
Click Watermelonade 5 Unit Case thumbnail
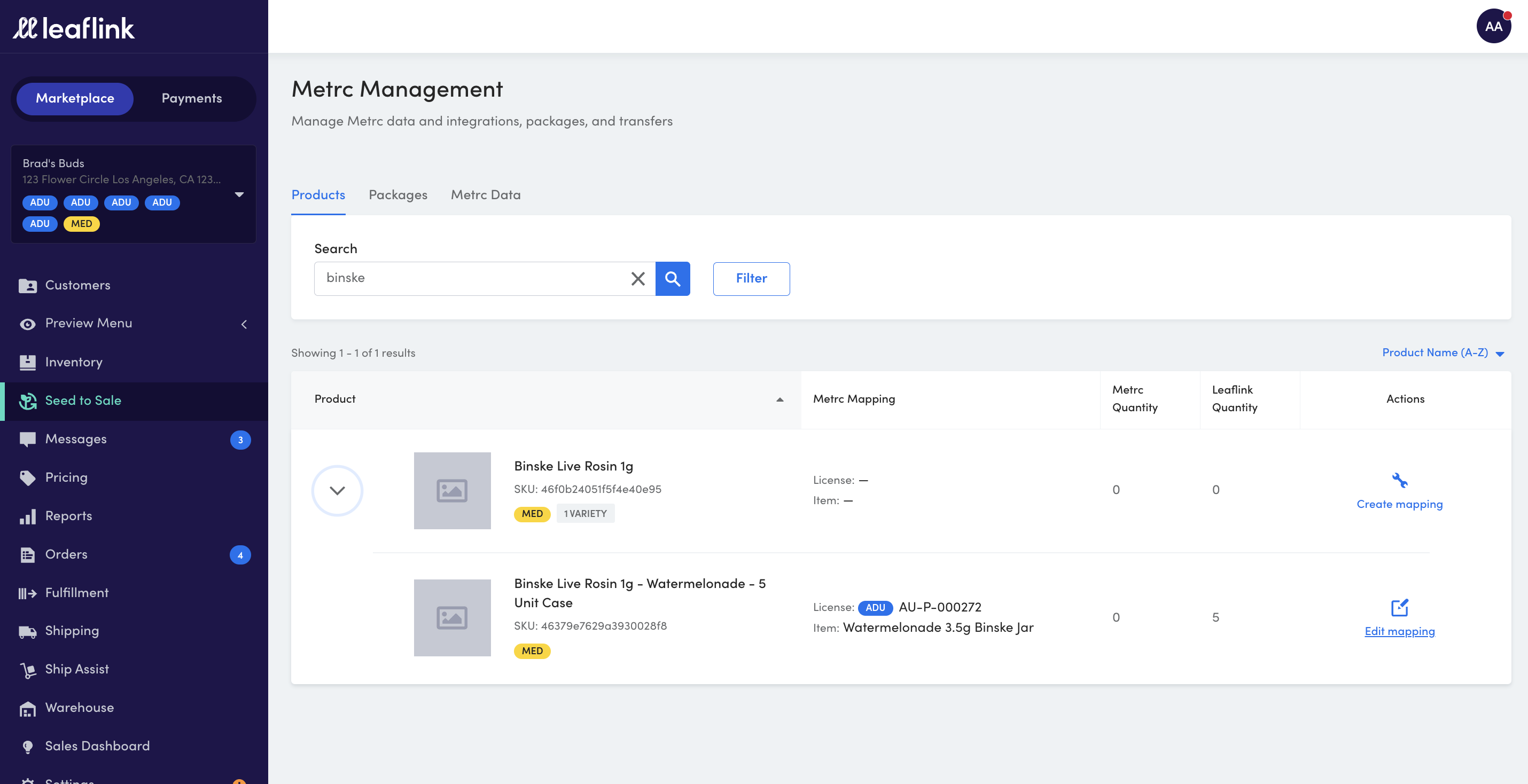point(452,618)
